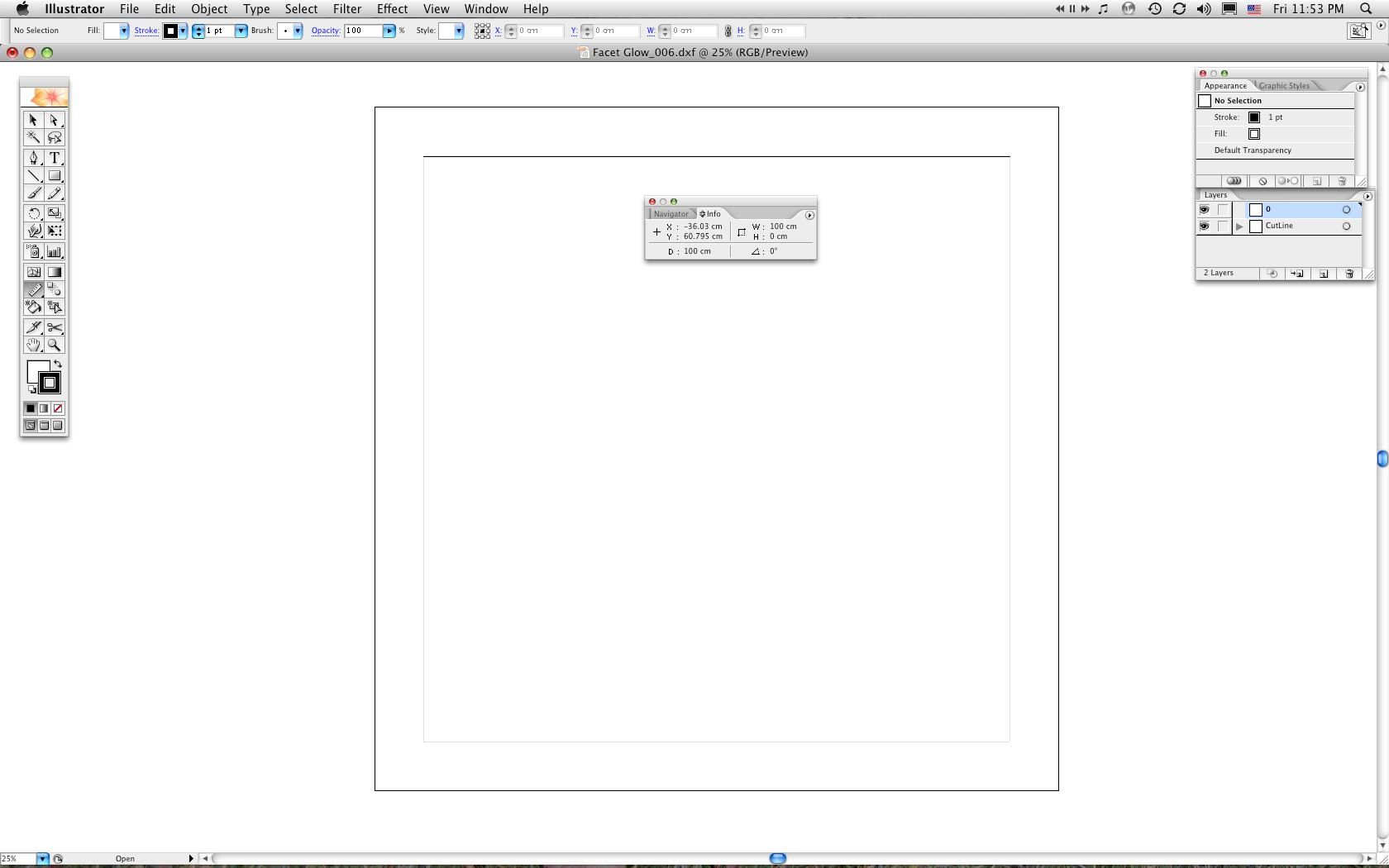Expand the CutLine layer triangle

point(1239,227)
